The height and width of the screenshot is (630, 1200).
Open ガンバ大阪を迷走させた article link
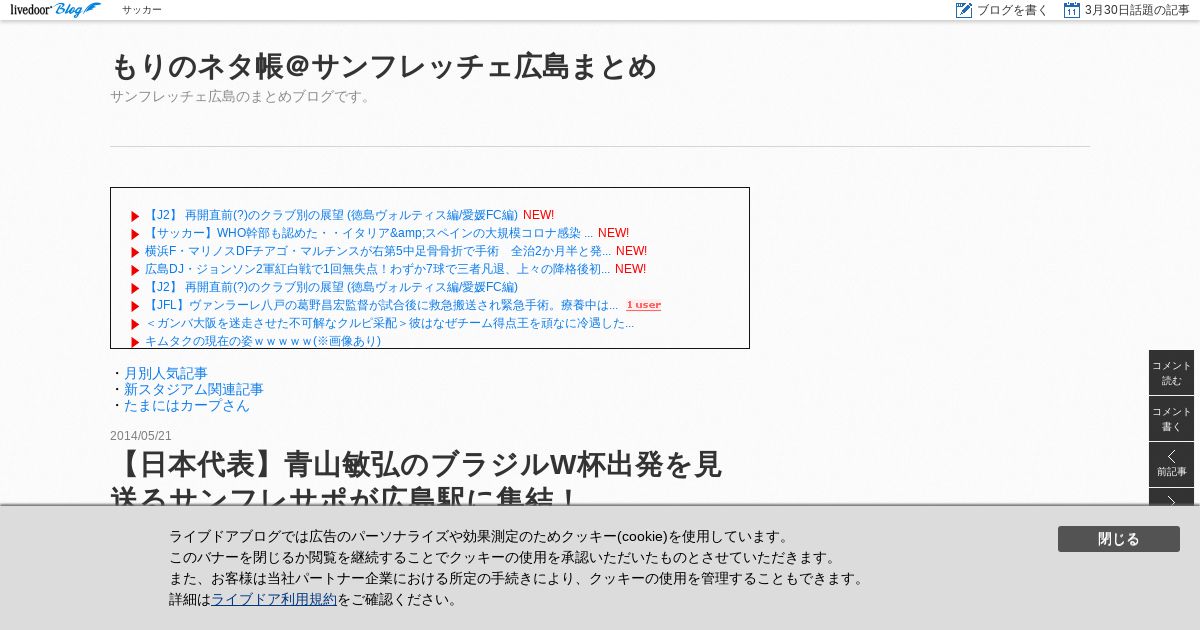(389, 323)
